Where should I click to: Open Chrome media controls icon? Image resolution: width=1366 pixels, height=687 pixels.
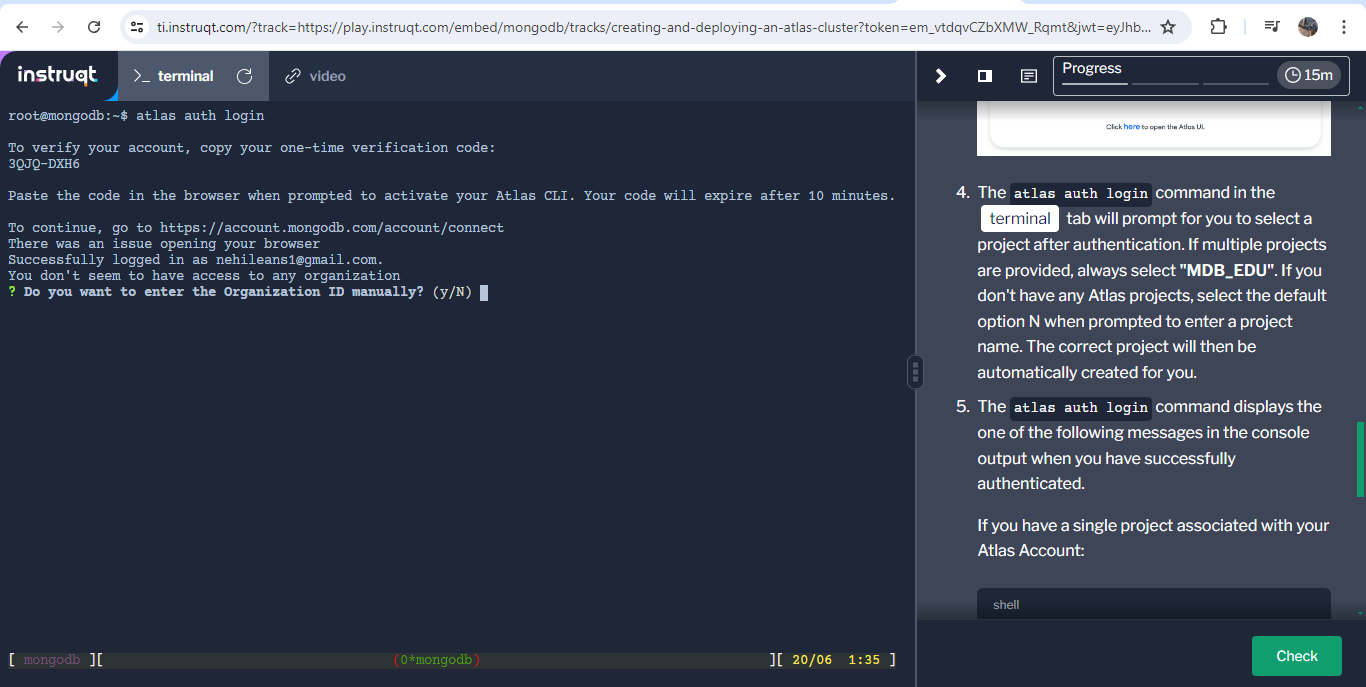(1270, 27)
